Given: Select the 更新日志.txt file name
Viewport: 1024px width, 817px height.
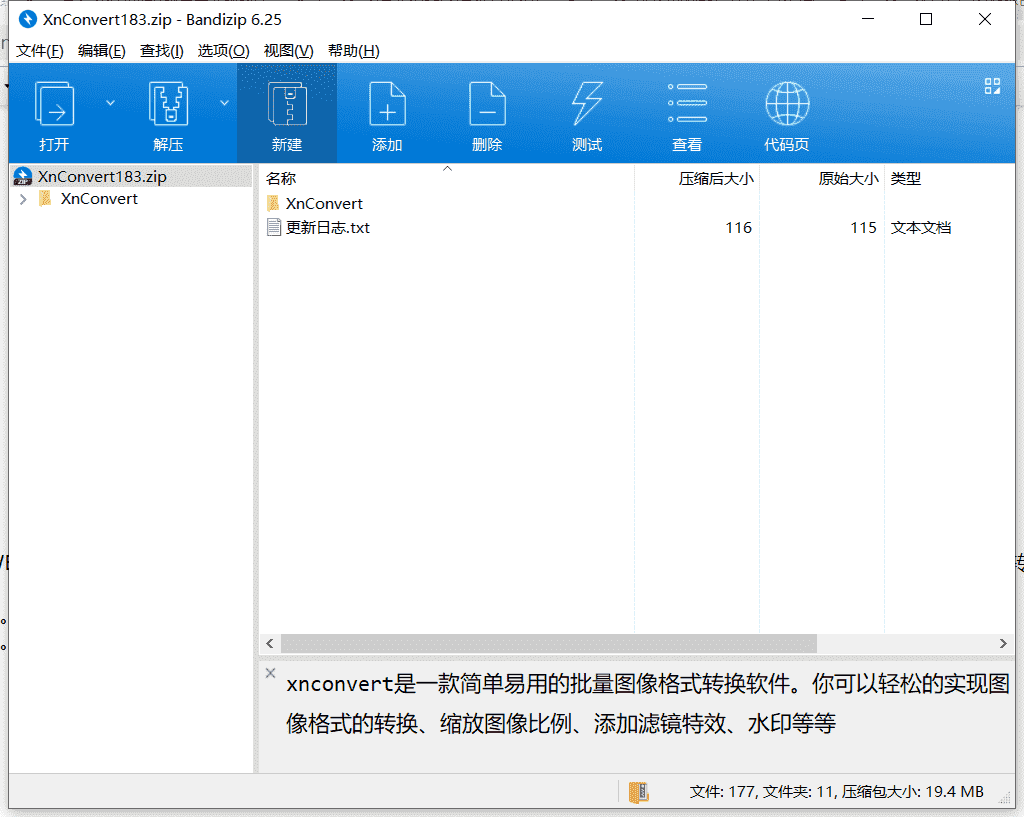Looking at the screenshot, I should [328, 228].
